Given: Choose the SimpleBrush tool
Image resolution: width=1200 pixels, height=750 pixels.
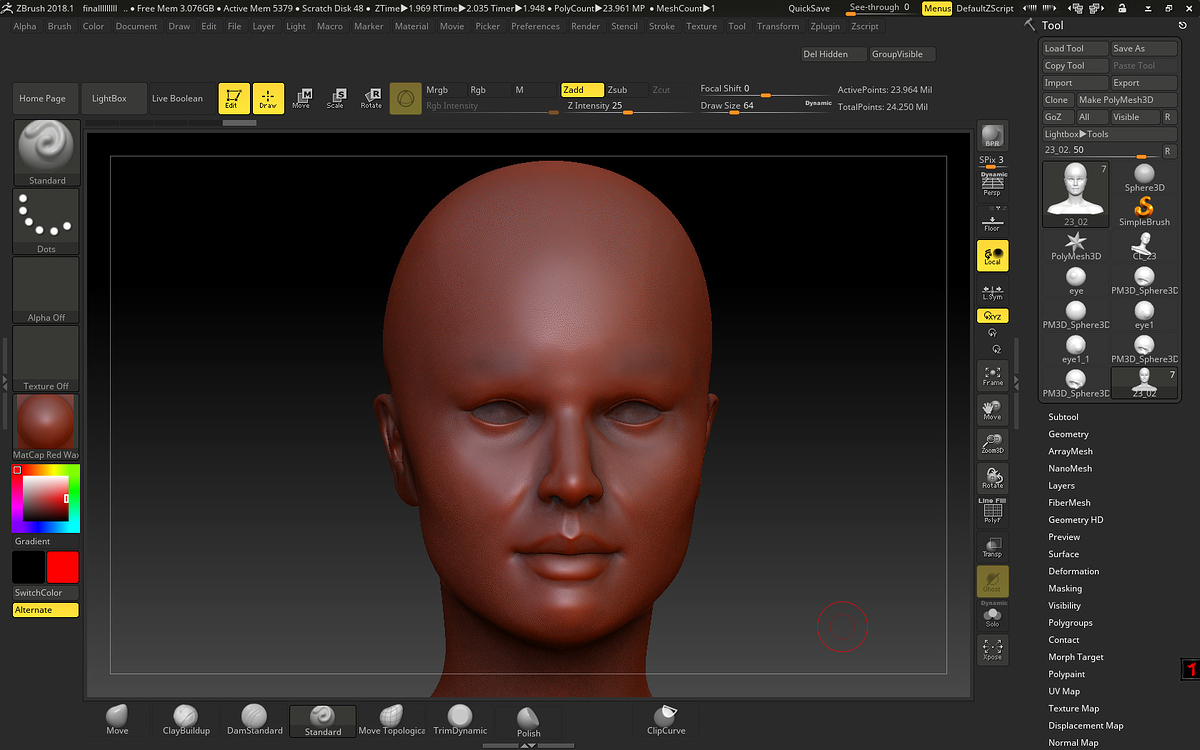Looking at the screenshot, I should coord(1144,212).
